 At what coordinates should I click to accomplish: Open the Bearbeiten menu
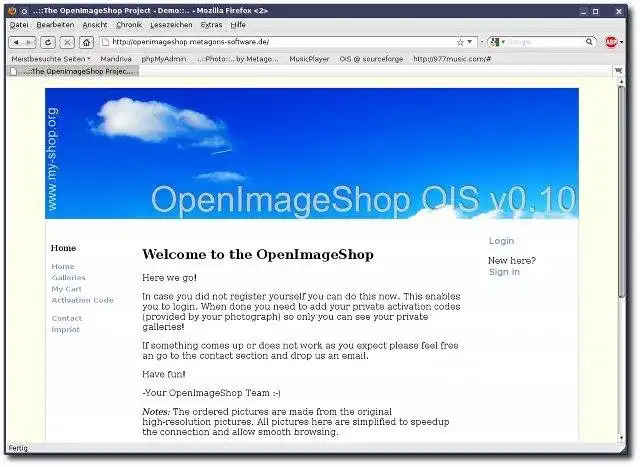(x=56, y=25)
